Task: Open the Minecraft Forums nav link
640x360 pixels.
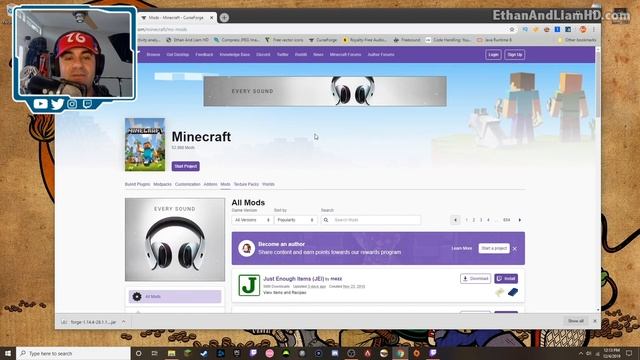Action: pos(345,54)
